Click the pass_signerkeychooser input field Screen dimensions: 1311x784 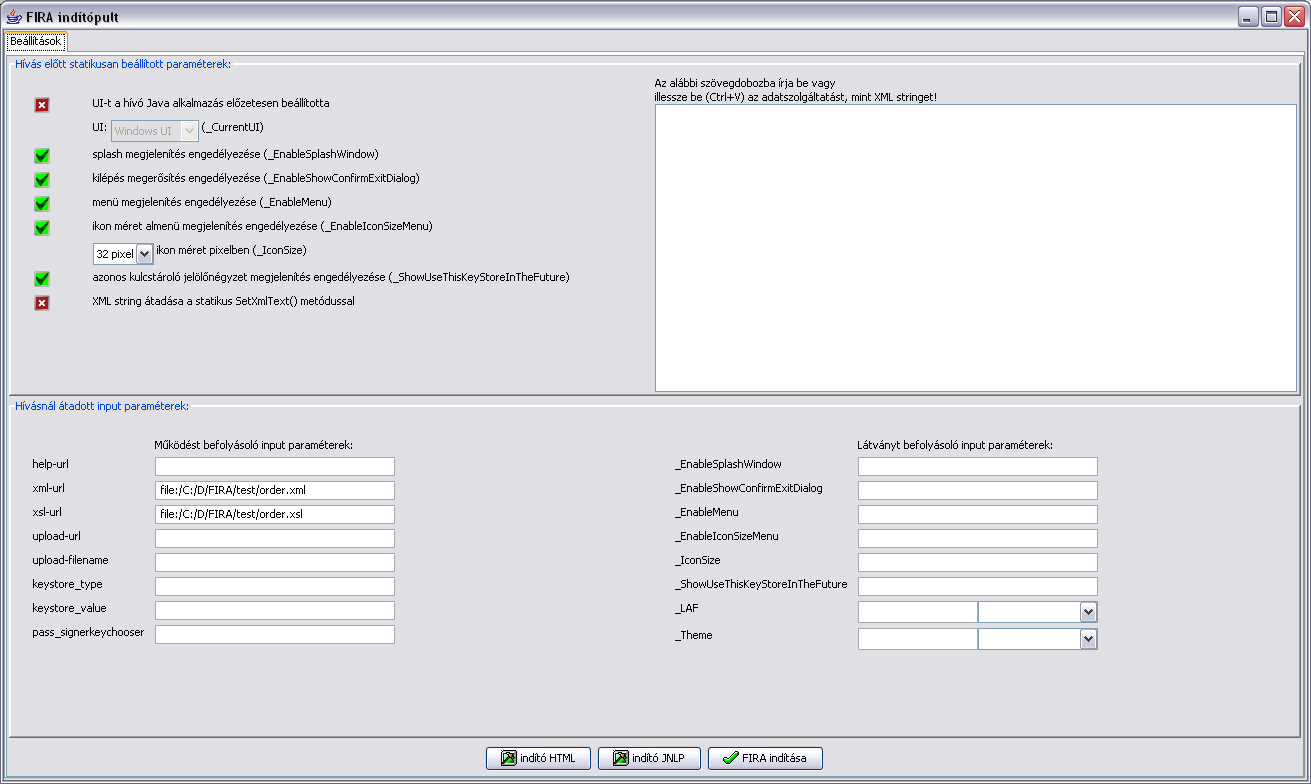tap(275, 634)
